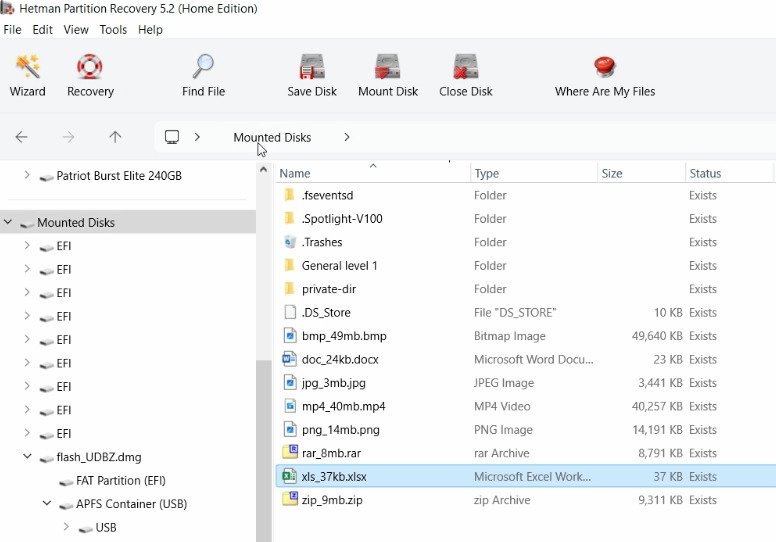Select the .fseventsd folder icon
Image resolution: width=776 pixels, height=542 pixels.
[290, 195]
